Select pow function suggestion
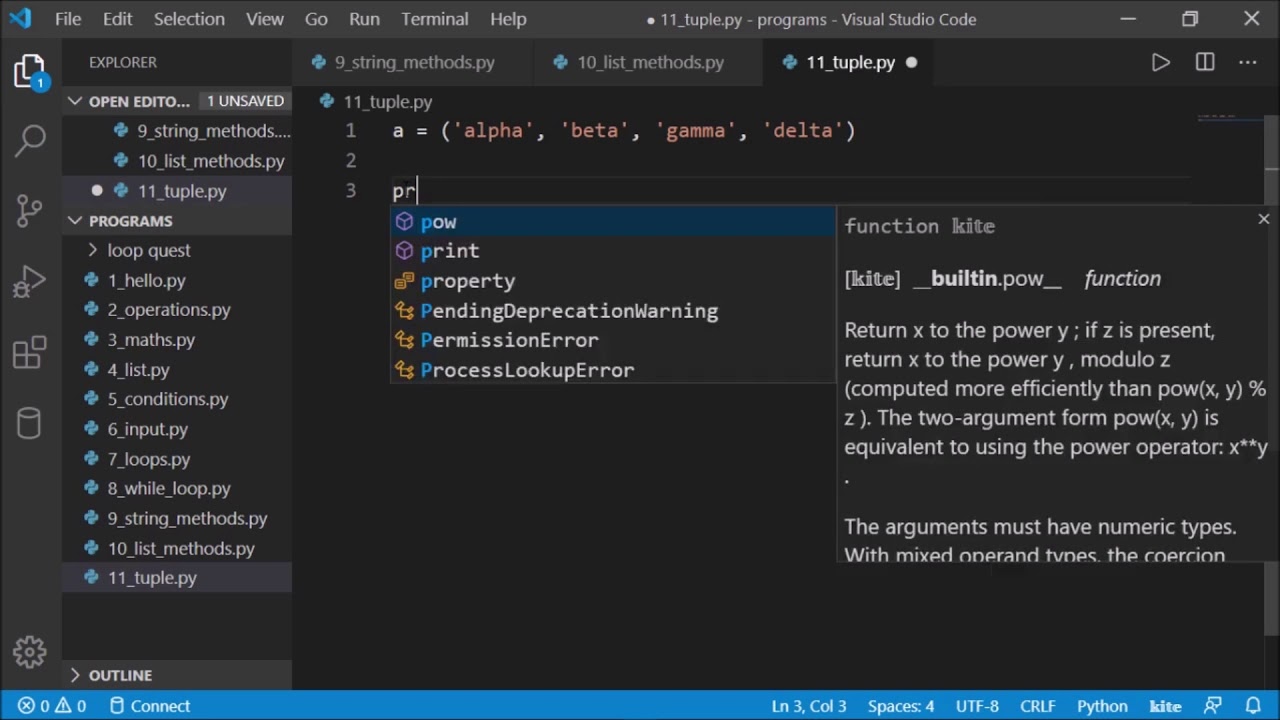Screen dimensions: 1280x720 (x=613, y=222)
